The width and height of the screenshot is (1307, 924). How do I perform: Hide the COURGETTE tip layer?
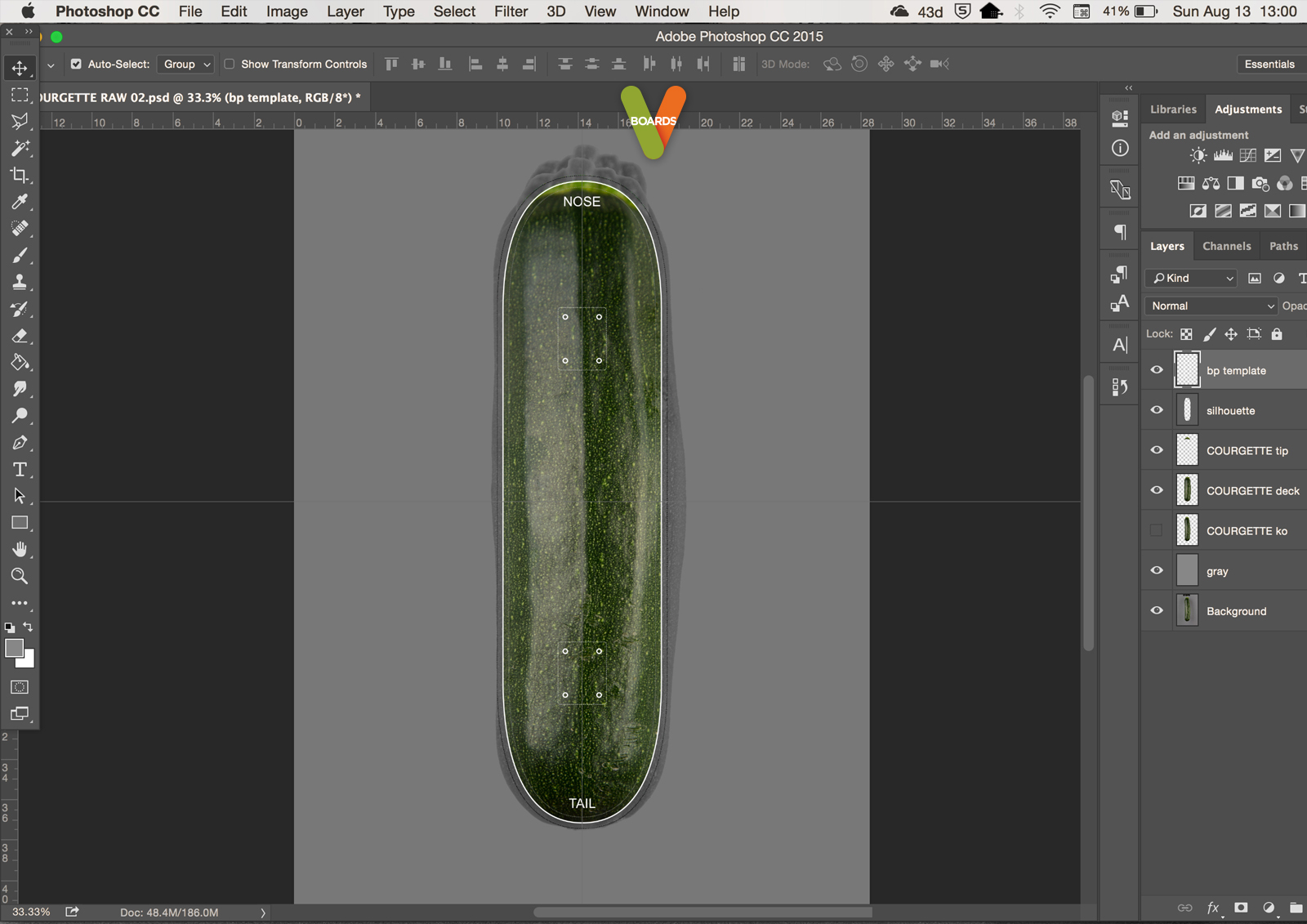pyautogui.click(x=1157, y=450)
